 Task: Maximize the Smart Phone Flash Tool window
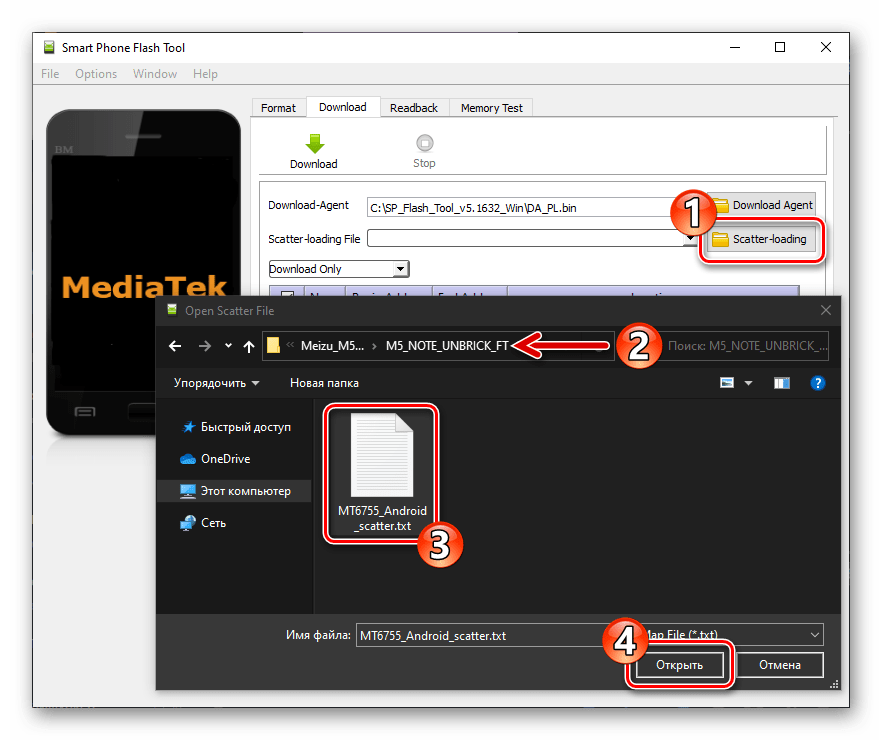point(780,47)
